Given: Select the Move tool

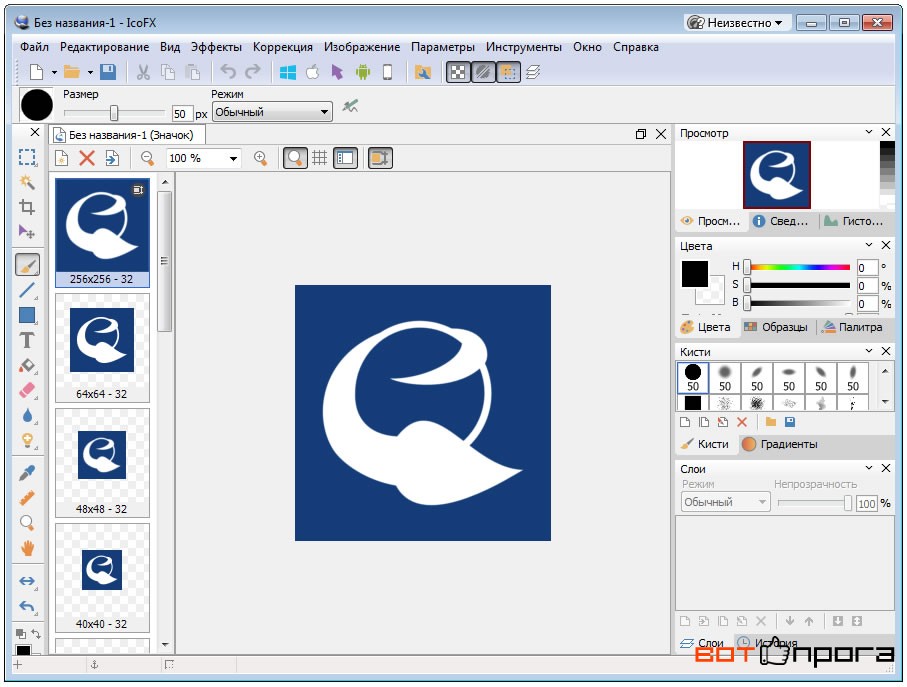Looking at the screenshot, I should (27, 232).
